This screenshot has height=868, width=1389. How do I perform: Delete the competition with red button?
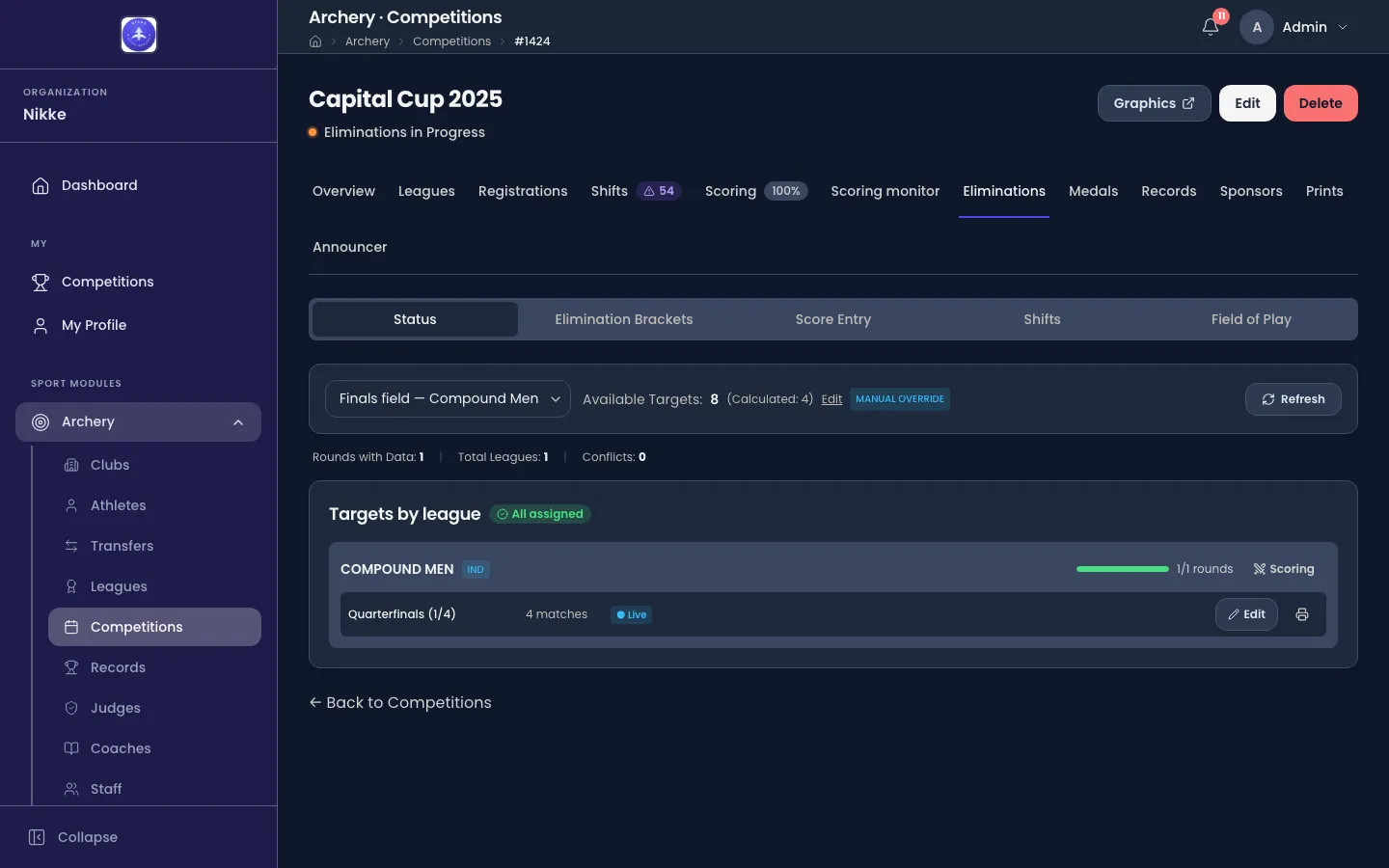tap(1321, 103)
